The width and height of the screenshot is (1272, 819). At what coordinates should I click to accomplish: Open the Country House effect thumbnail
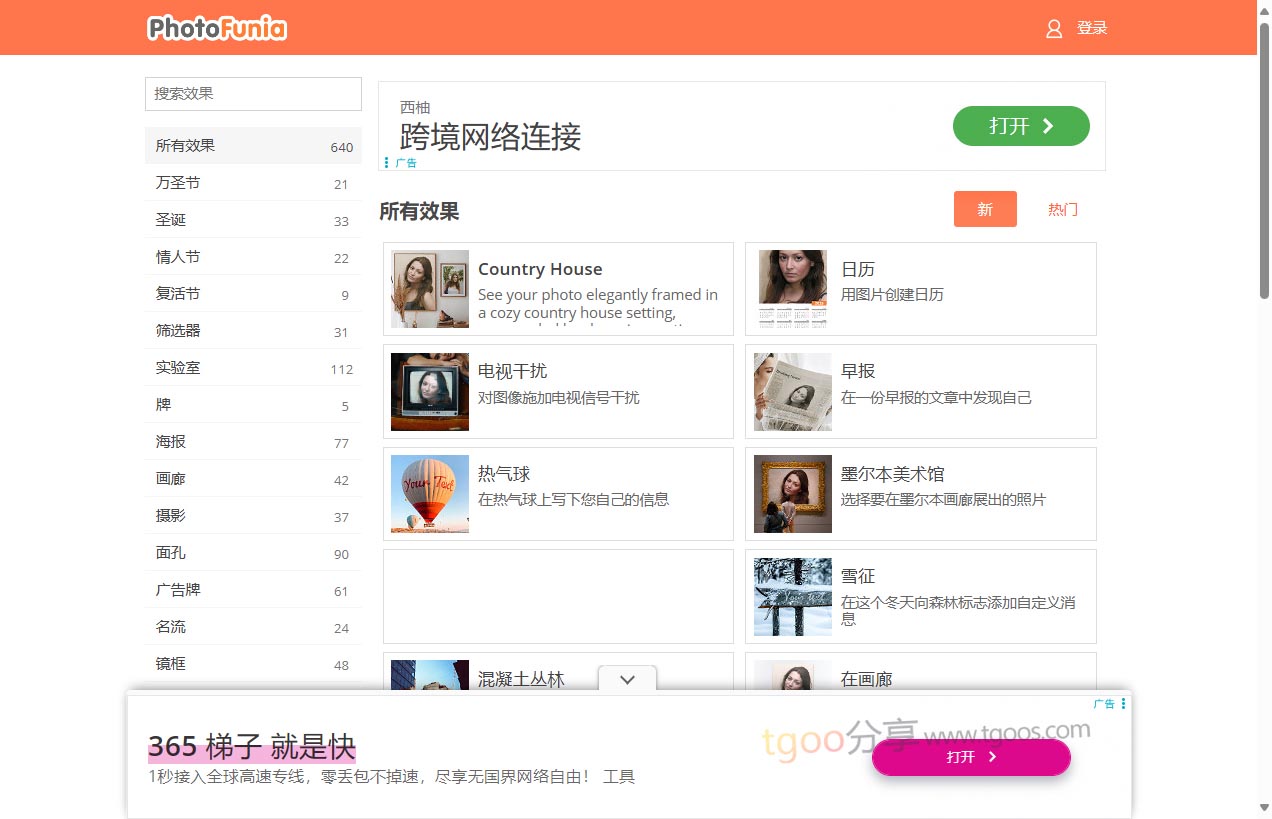click(429, 289)
